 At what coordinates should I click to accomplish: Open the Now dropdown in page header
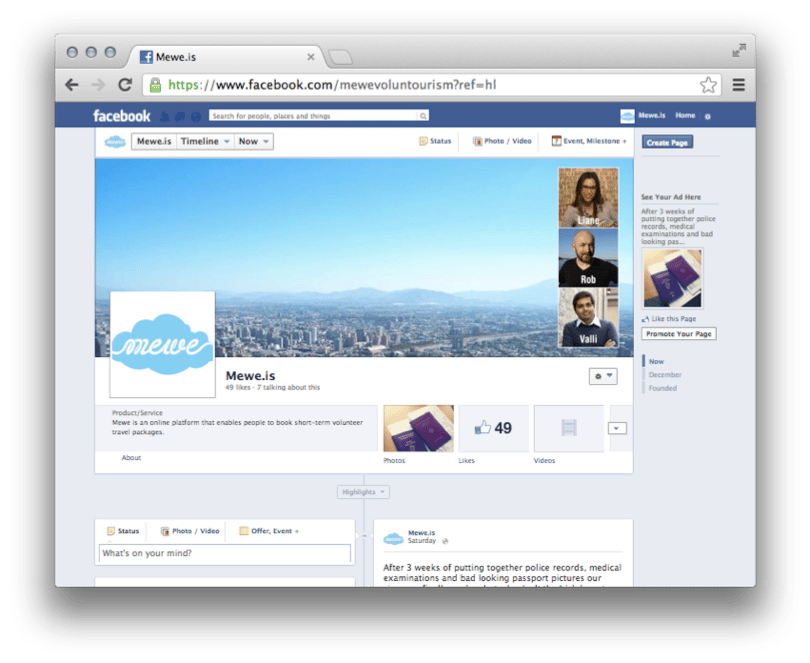click(x=254, y=141)
